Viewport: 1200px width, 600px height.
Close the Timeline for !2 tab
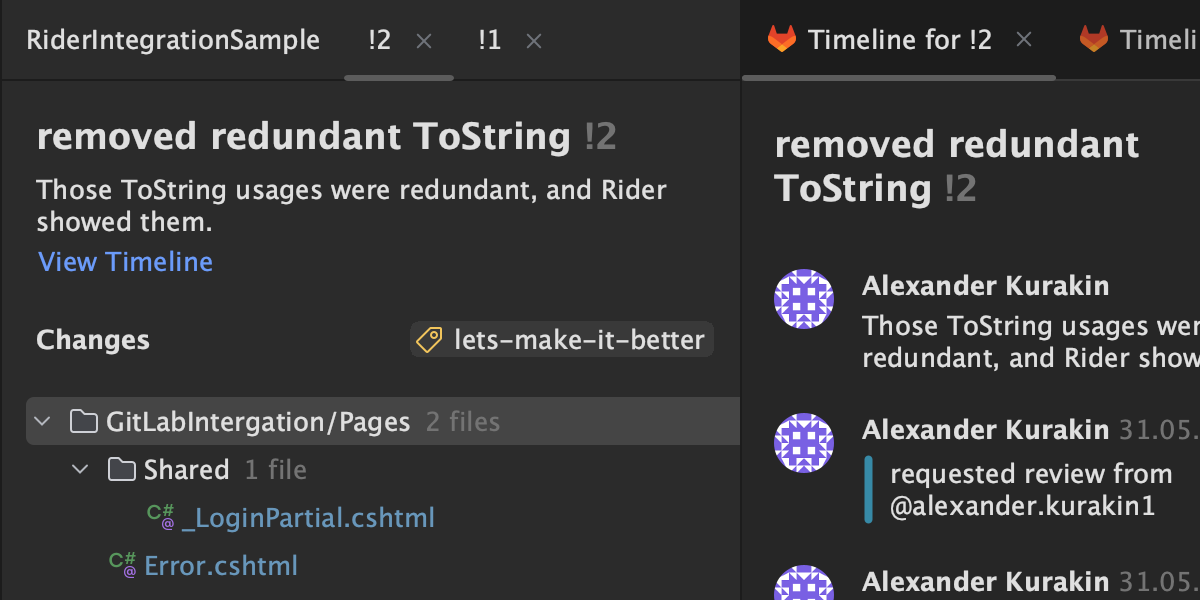[x=1023, y=40]
